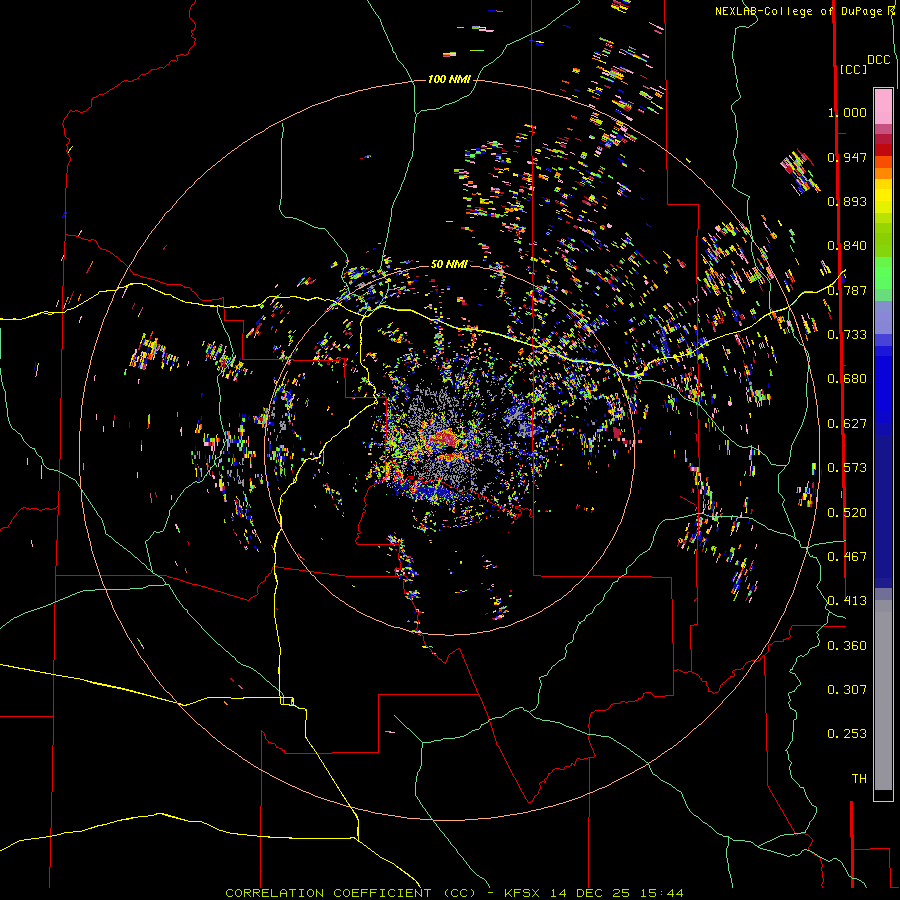Click the 0.733 color scale label

(847, 335)
